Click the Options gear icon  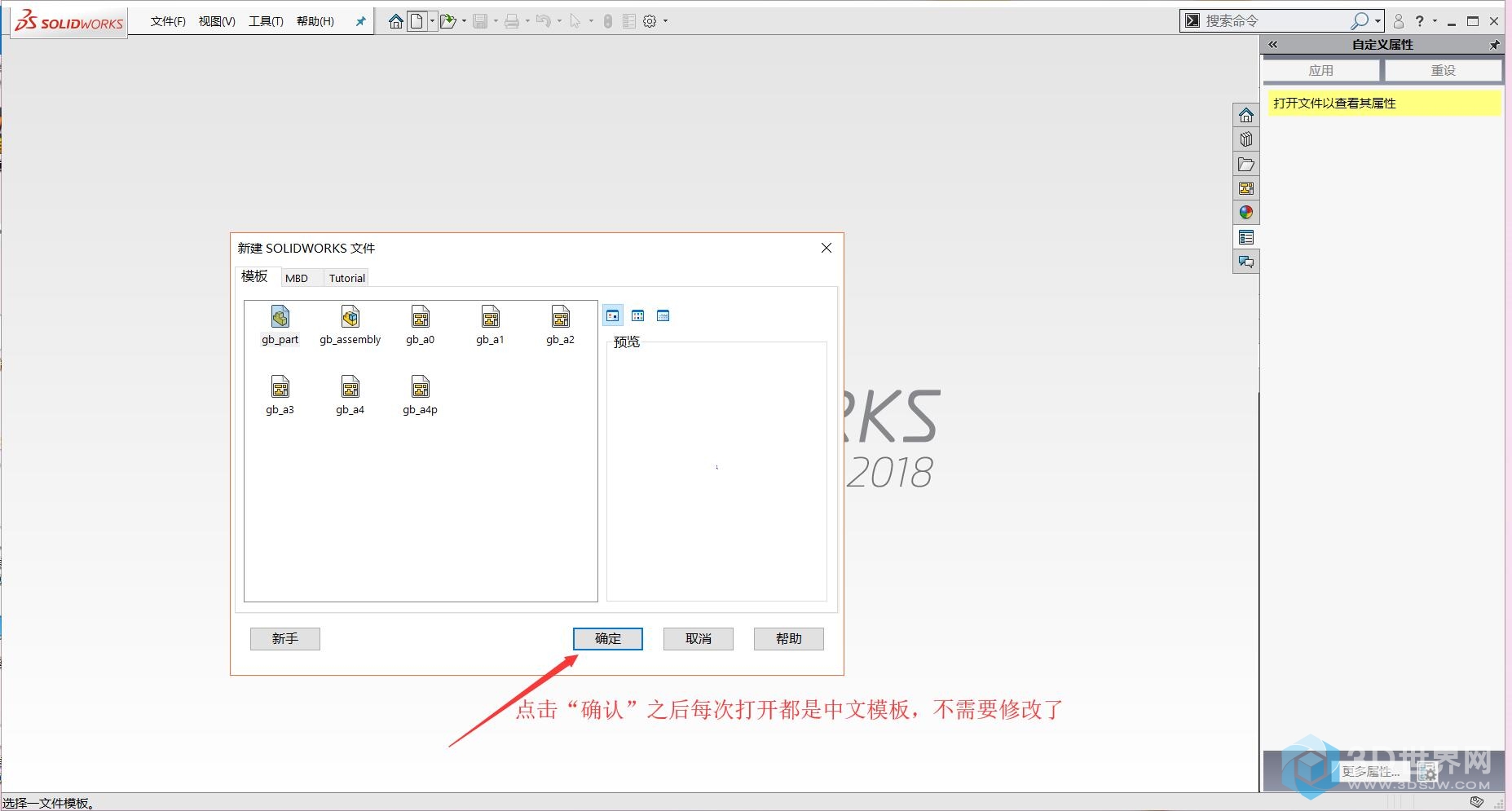(650, 21)
